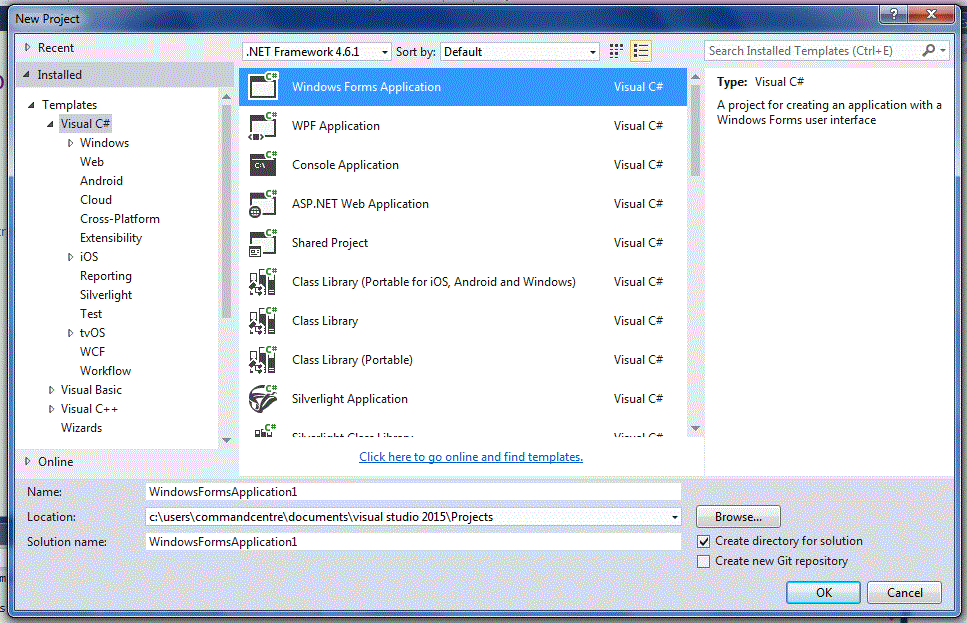Expand the Visual C++ tree node arrow

tap(51, 409)
